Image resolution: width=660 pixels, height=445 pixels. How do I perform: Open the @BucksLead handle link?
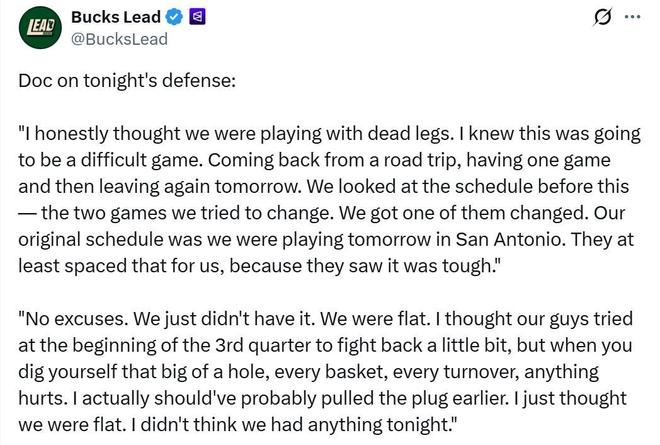click(119, 39)
